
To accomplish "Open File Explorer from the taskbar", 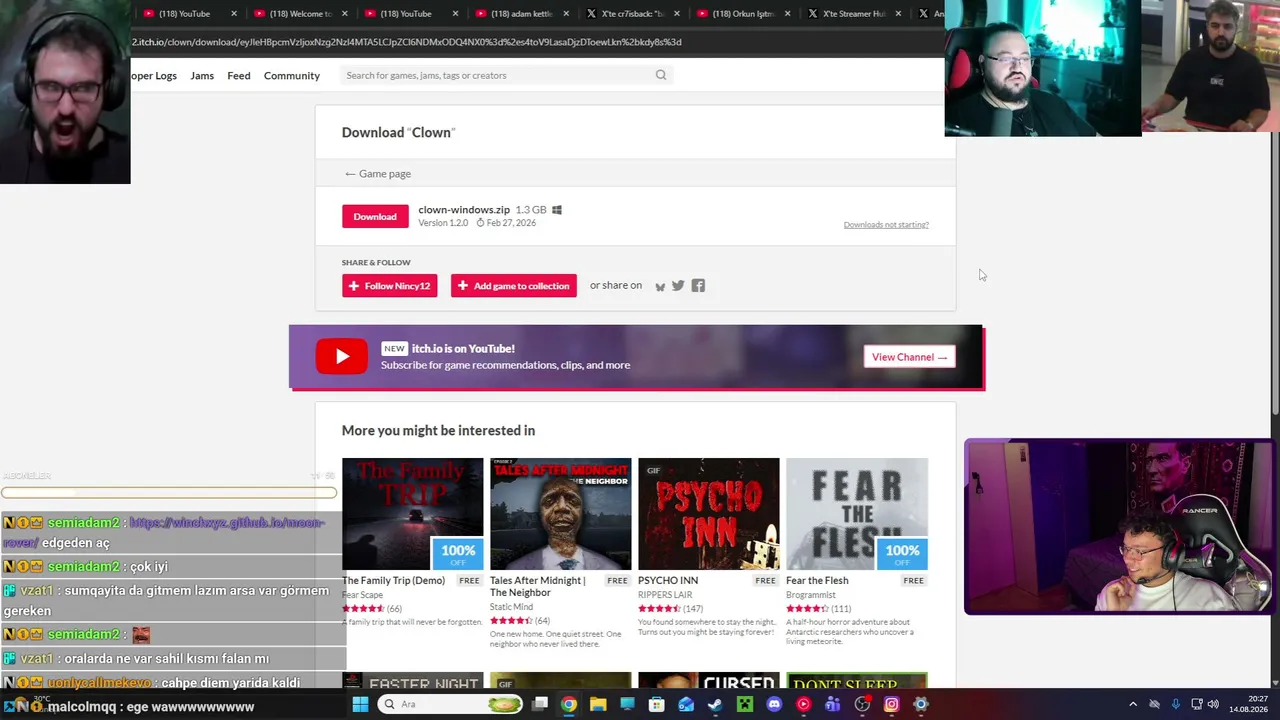I will [x=598, y=704].
